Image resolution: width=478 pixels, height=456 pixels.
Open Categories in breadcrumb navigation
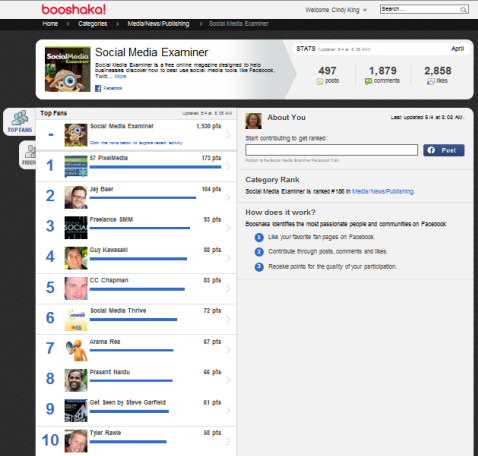point(93,24)
